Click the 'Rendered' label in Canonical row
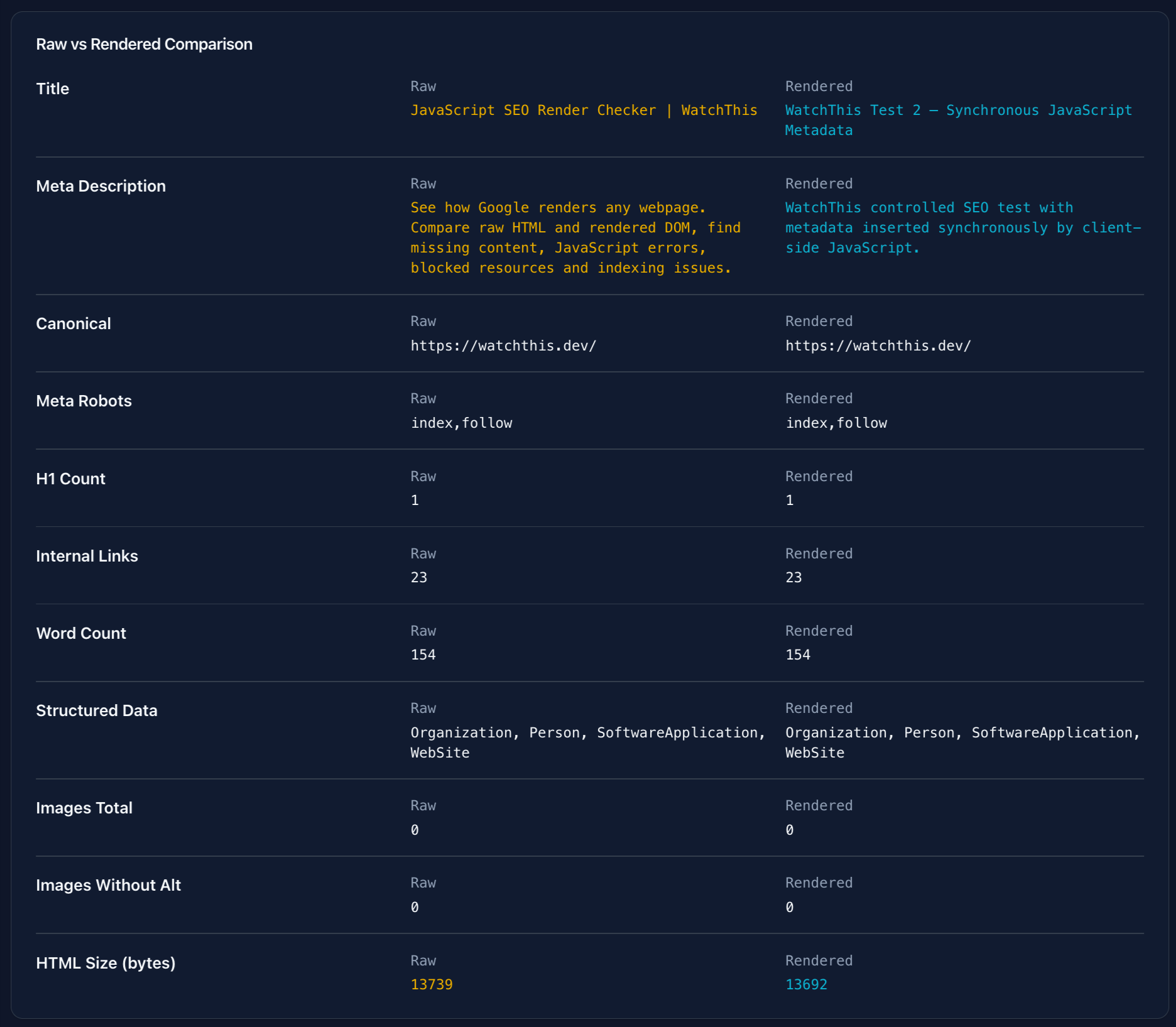 pyautogui.click(x=819, y=322)
